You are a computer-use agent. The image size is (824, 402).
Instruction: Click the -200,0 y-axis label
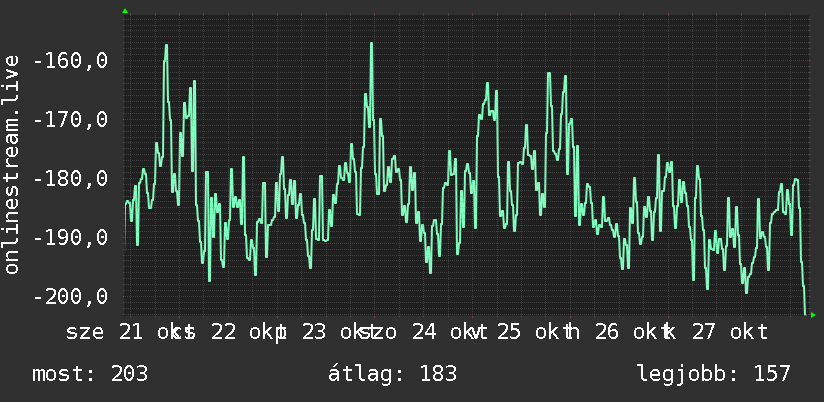[70, 296]
